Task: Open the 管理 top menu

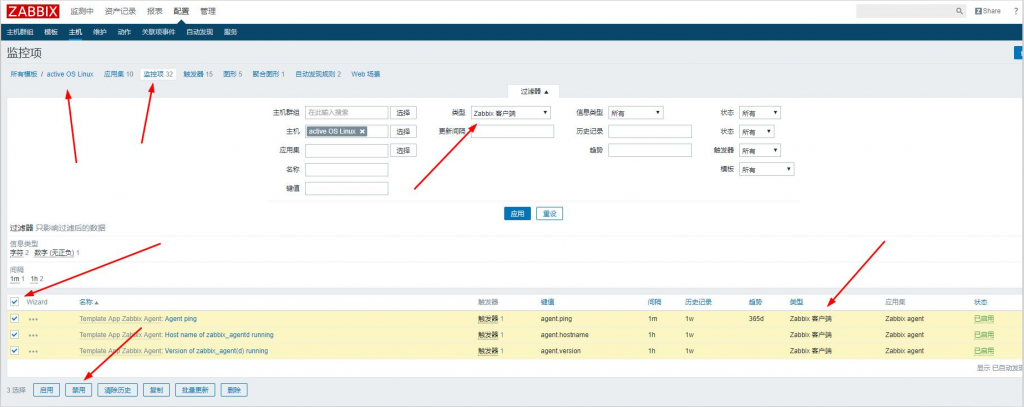Action: point(208,11)
